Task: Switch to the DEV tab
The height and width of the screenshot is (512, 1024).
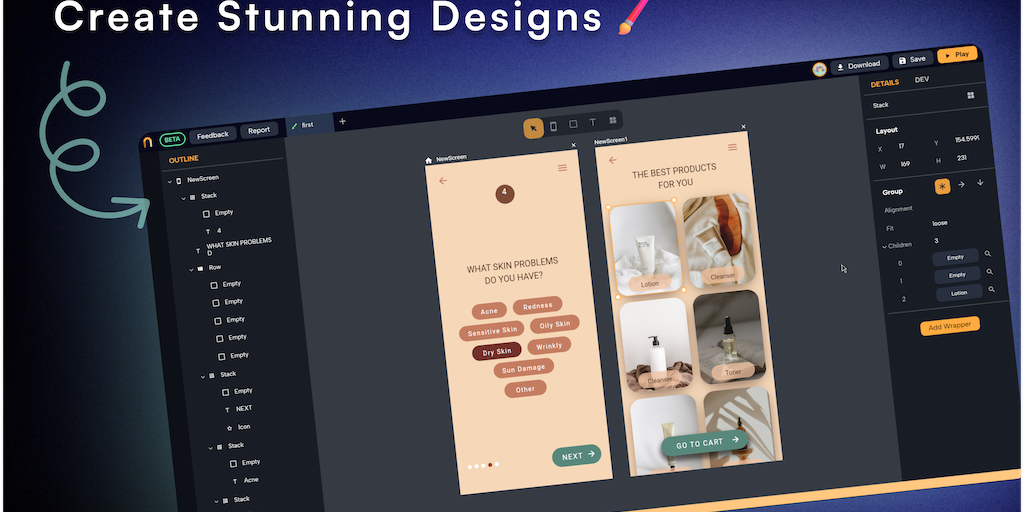Action: coord(921,79)
